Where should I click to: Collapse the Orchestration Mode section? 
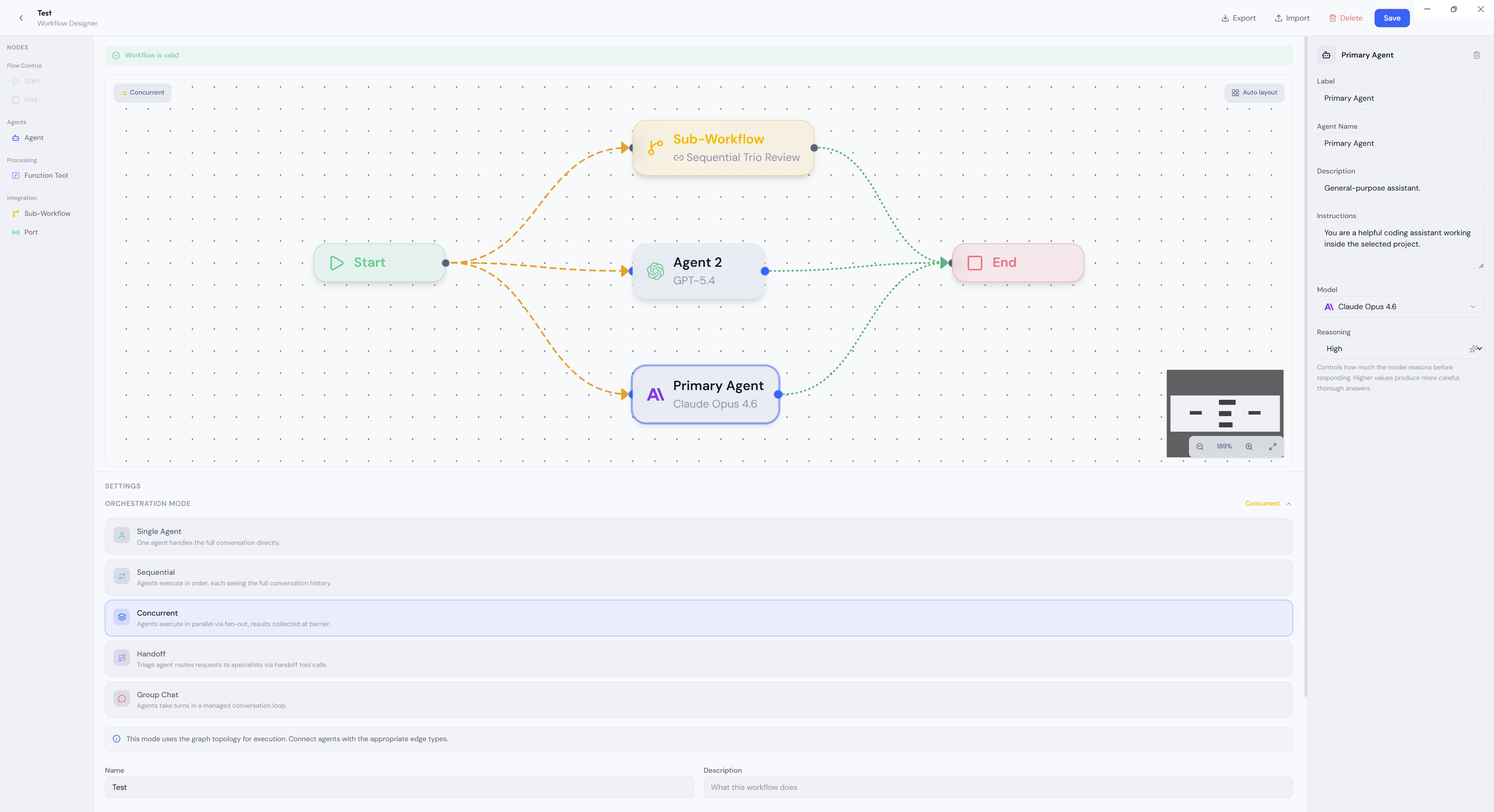tap(1288, 504)
